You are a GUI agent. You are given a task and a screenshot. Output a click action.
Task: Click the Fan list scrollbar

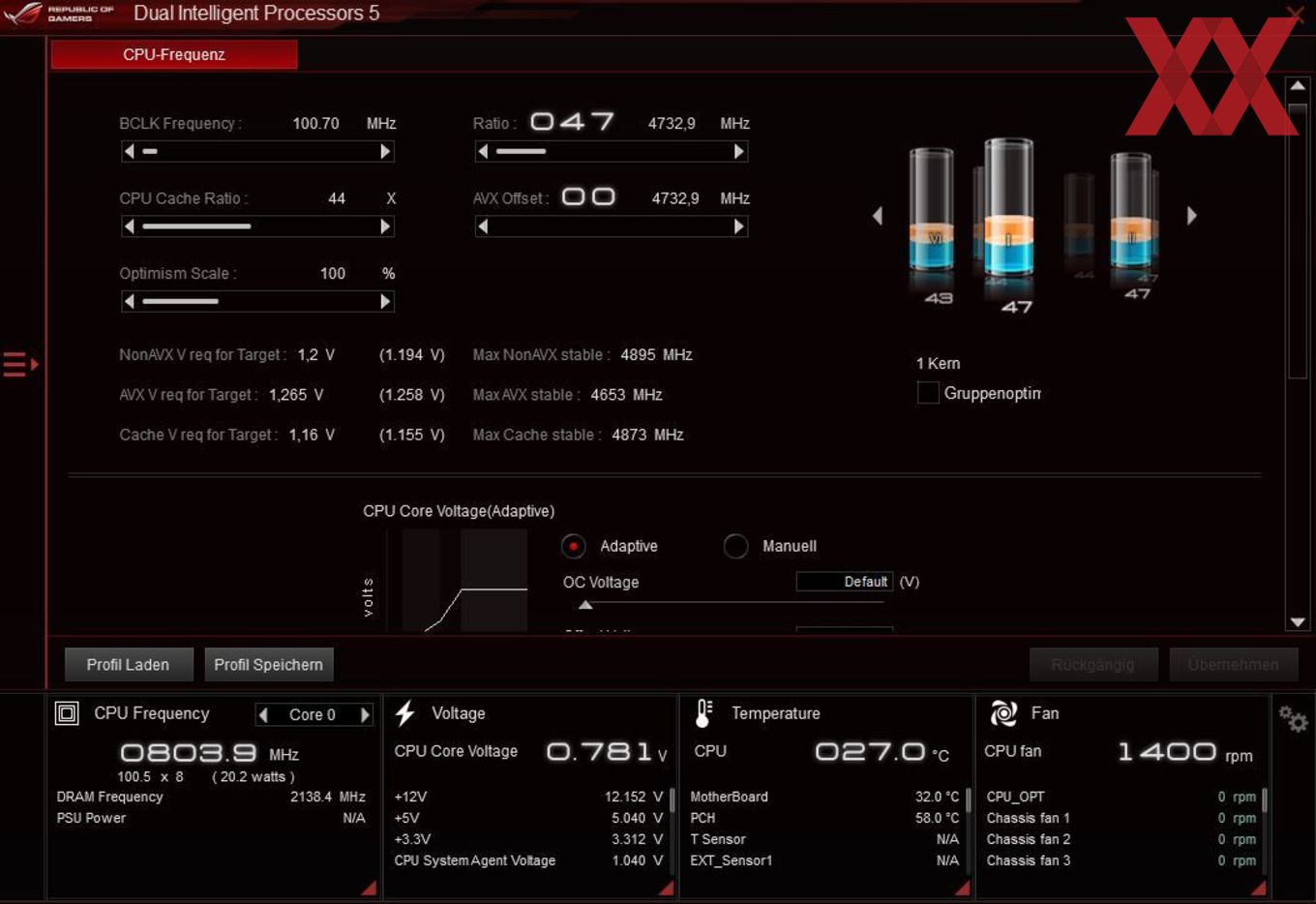[1265, 800]
